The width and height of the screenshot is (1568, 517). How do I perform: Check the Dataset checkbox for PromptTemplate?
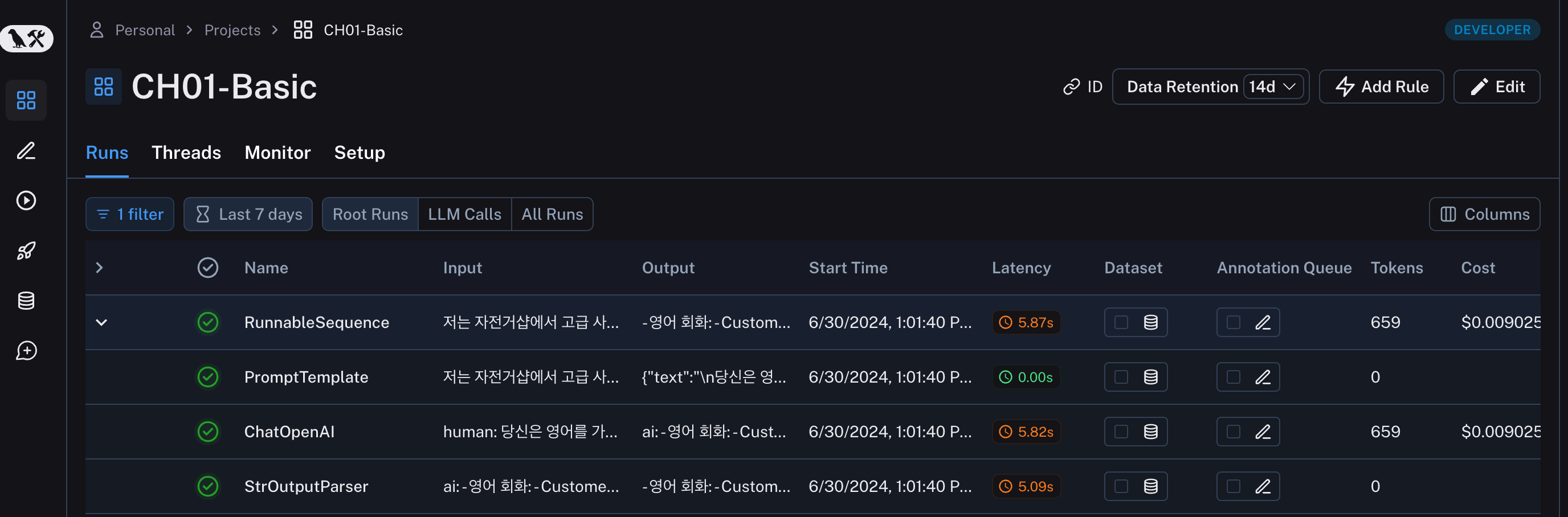[x=1121, y=377]
